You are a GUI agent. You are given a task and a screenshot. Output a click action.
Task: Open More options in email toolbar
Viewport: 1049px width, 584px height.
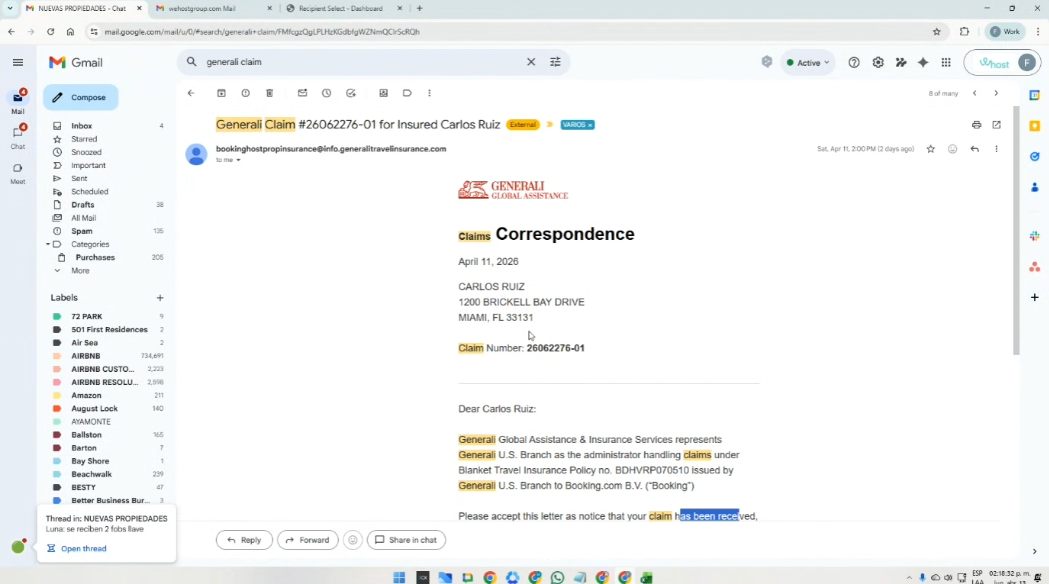430,93
